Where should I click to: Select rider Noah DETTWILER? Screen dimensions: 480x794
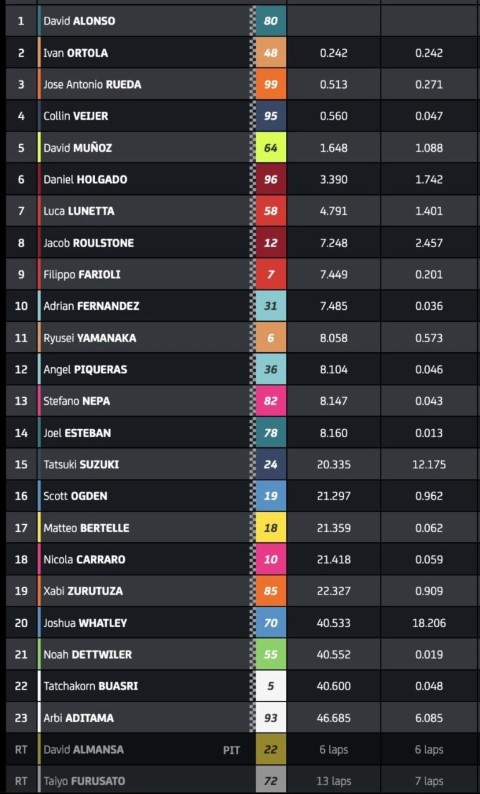[x=88, y=654]
